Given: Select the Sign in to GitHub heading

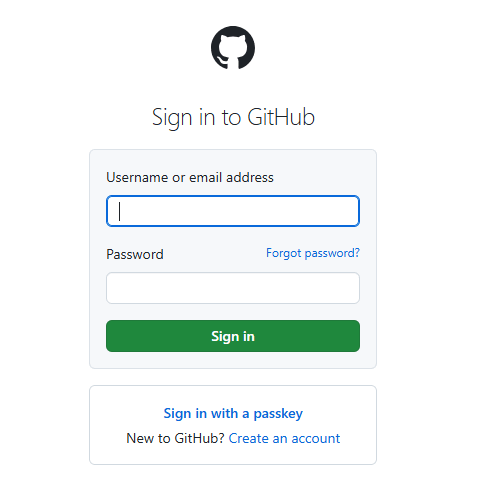Looking at the screenshot, I should pyautogui.click(x=233, y=117).
